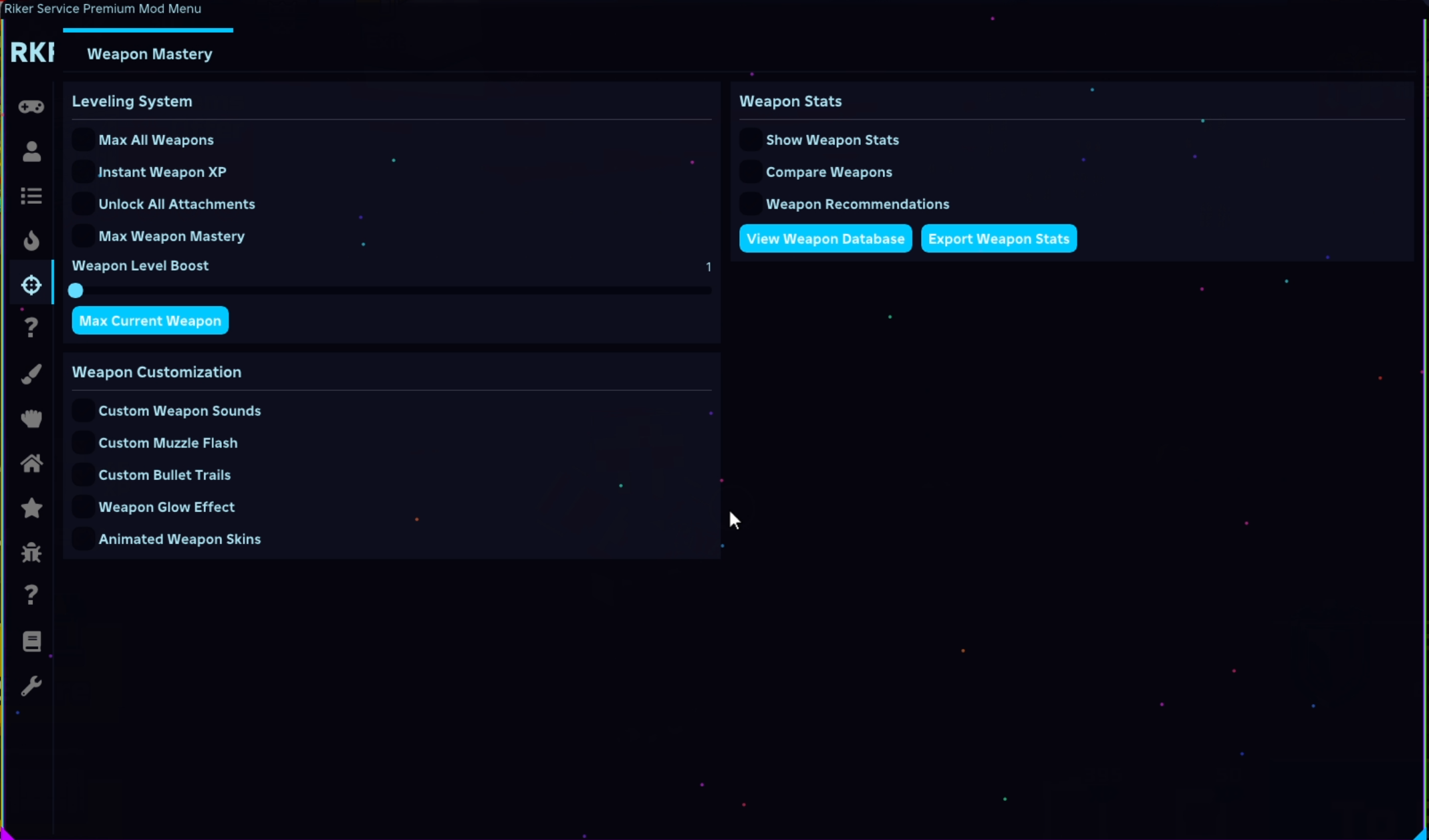Toggle Show Weapon Stats checkbox

coord(751,140)
